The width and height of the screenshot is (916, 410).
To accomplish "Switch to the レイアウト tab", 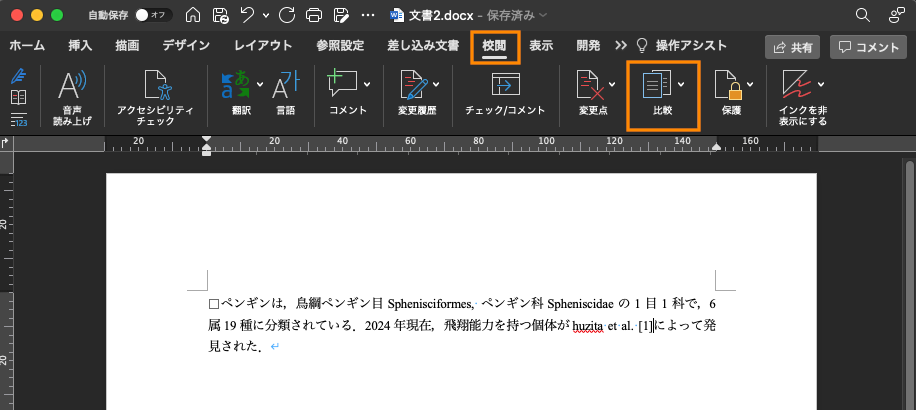I will pyautogui.click(x=263, y=46).
